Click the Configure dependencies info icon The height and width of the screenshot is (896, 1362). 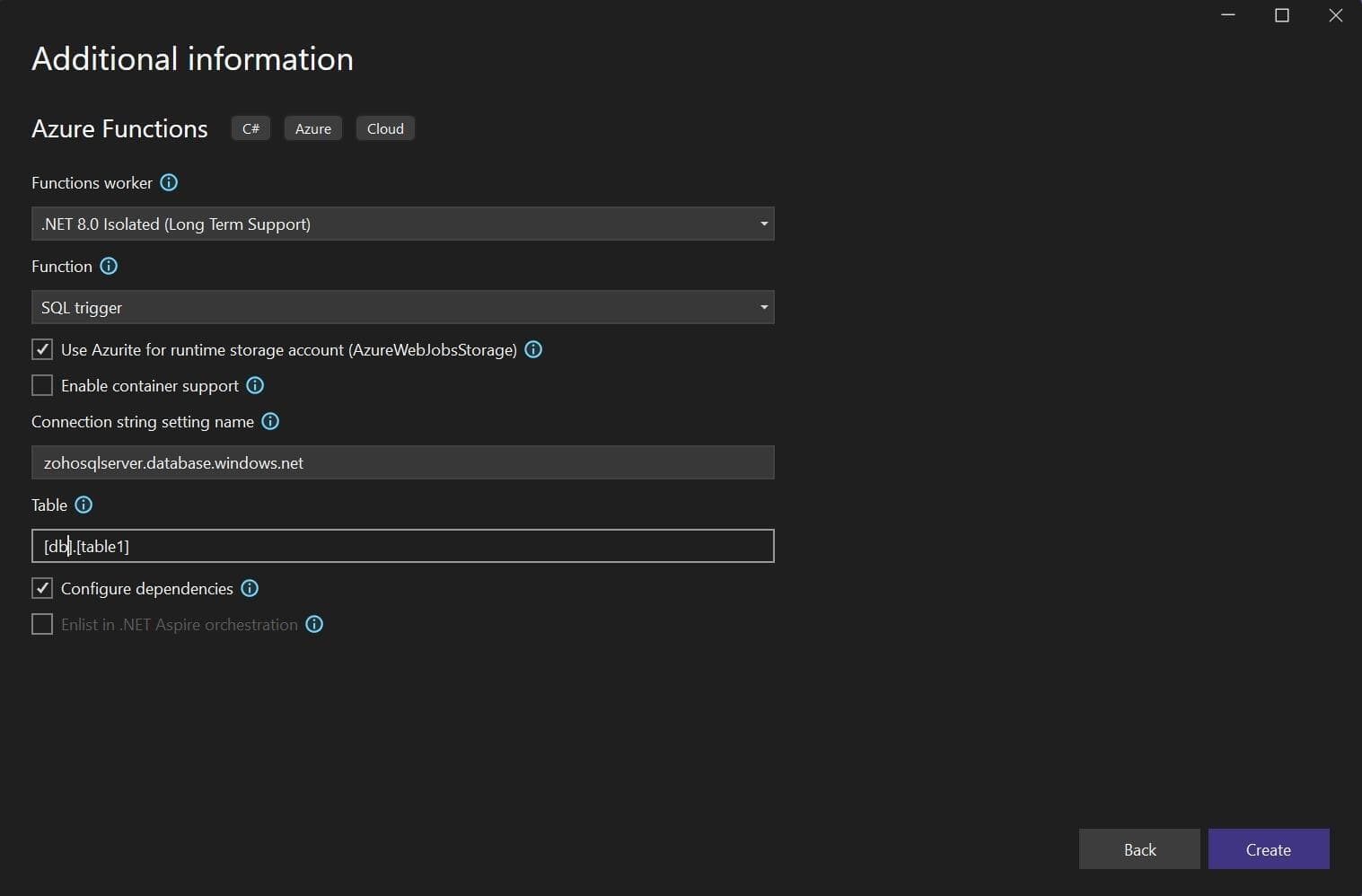click(x=250, y=588)
